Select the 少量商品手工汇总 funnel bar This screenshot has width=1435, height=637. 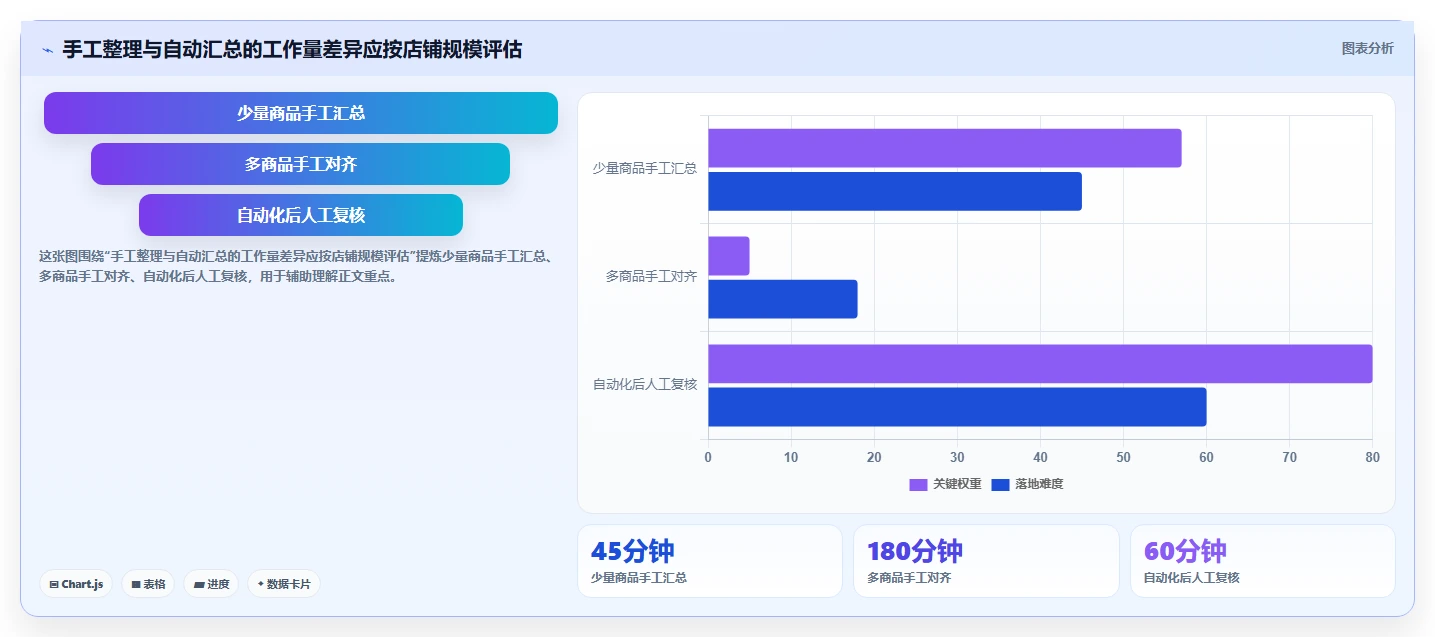[301, 113]
